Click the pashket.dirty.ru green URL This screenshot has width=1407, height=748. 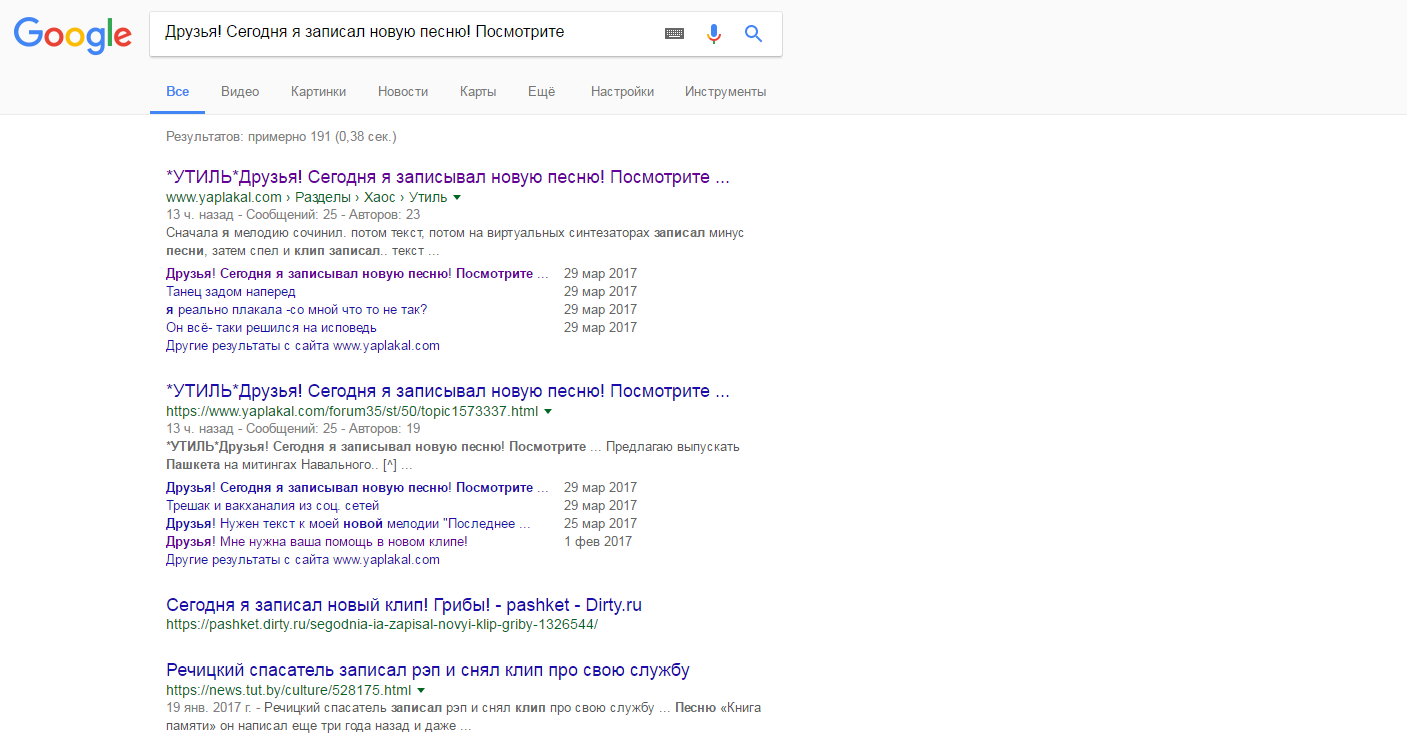click(x=382, y=625)
